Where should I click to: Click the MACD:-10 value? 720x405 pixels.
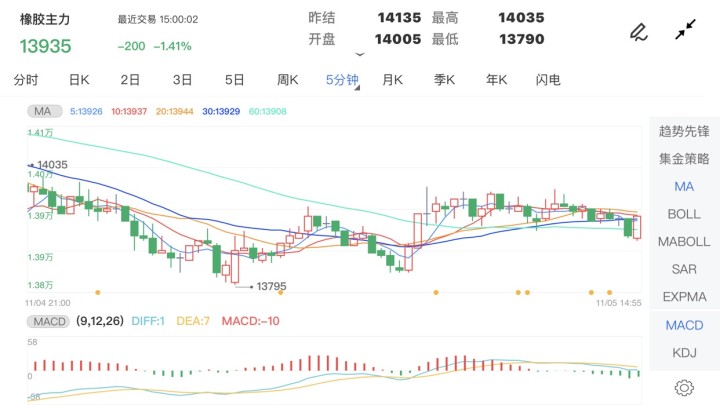click(250, 321)
